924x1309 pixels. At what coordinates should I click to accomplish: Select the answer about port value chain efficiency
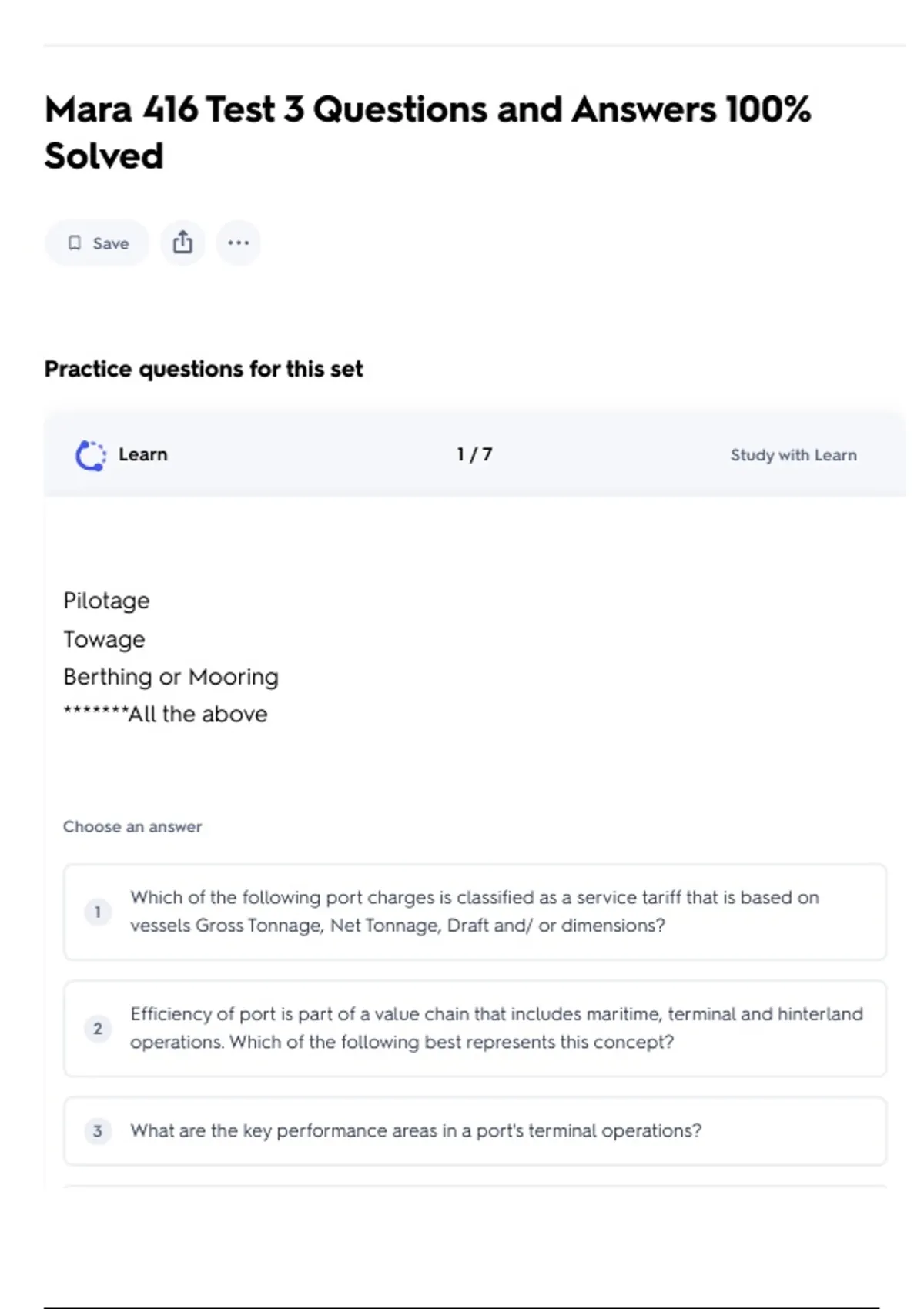pos(496,1028)
